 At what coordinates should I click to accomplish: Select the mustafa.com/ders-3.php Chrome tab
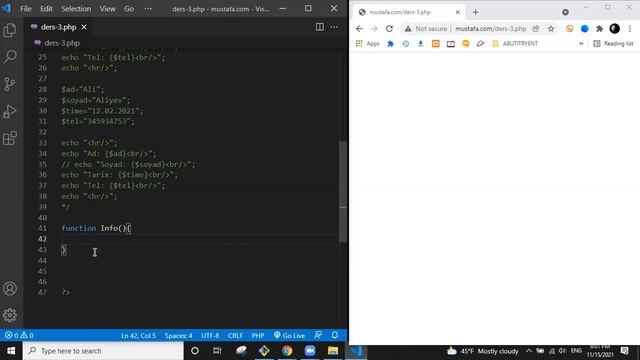[x=408, y=12]
